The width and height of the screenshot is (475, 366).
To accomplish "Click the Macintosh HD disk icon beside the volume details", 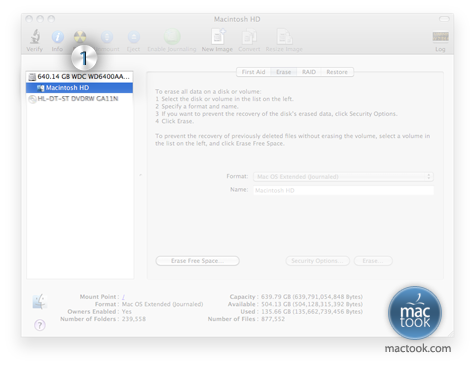I will coord(39,301).
